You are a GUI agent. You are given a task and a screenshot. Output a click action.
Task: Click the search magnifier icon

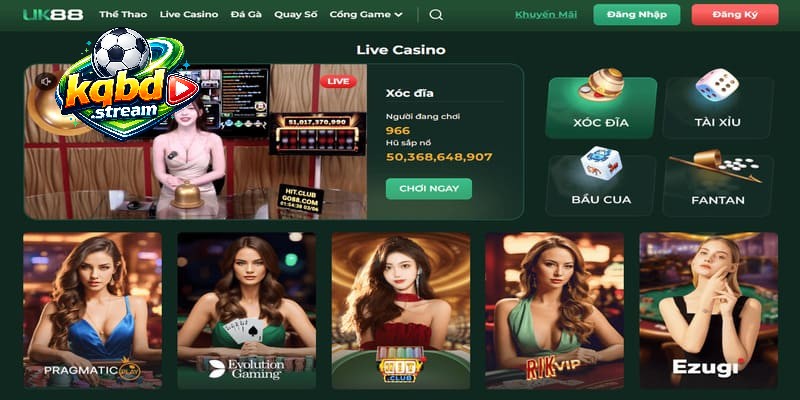[x=436, y=15]
